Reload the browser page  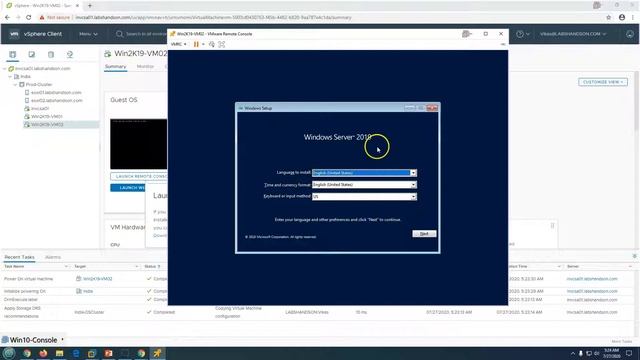29,17
